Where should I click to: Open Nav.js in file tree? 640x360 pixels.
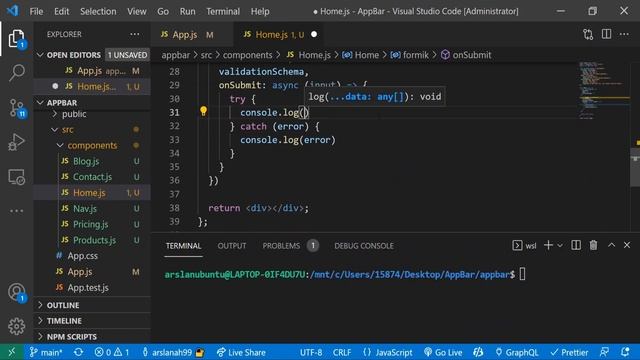click(85, 209)
